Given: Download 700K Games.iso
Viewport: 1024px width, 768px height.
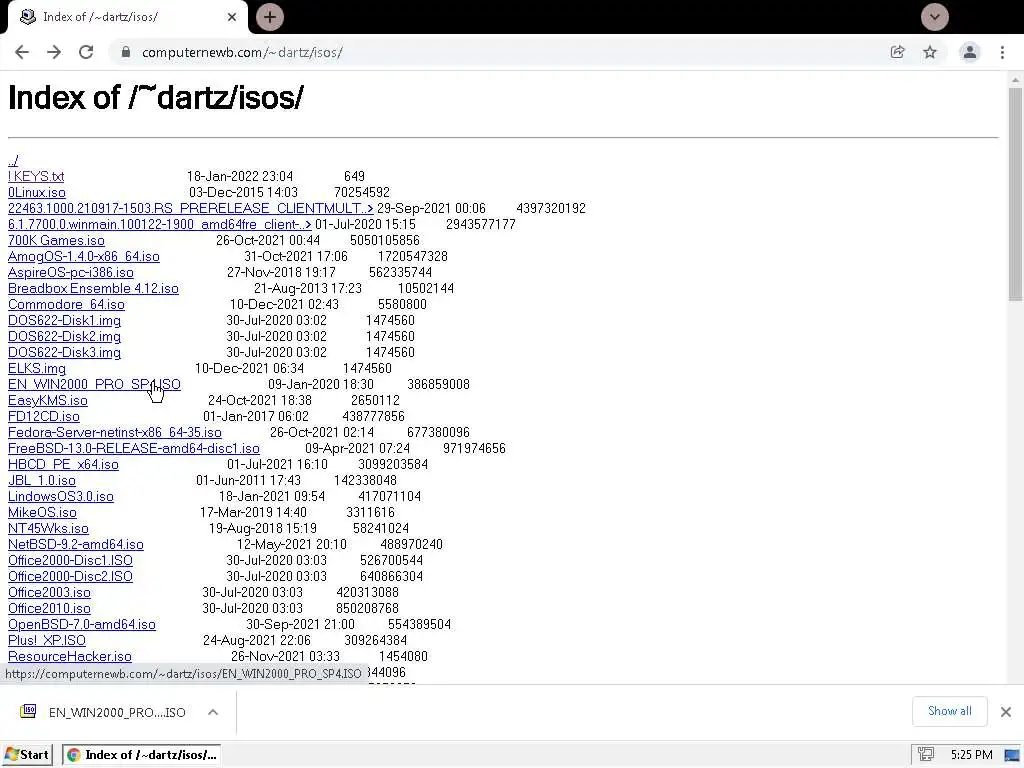Looking at the screenshot, I should point(56,240).
